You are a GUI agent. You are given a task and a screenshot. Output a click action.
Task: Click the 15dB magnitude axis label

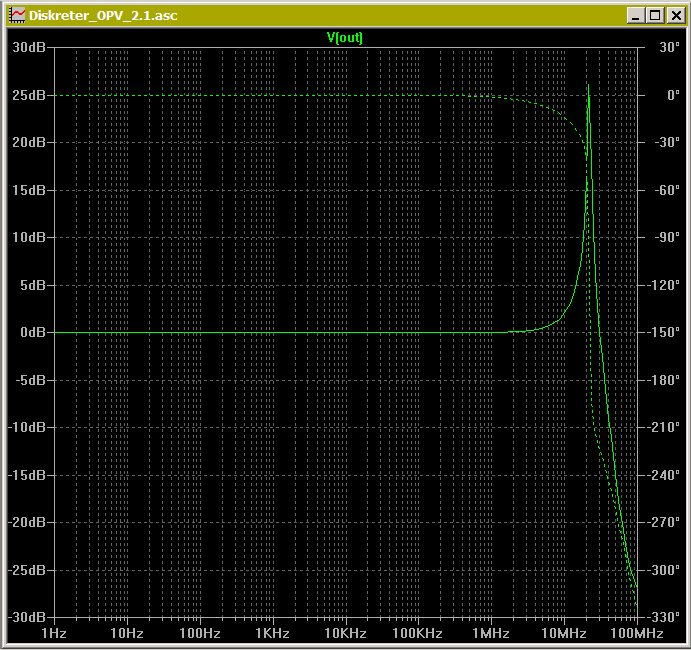click(x=28, y=190)
